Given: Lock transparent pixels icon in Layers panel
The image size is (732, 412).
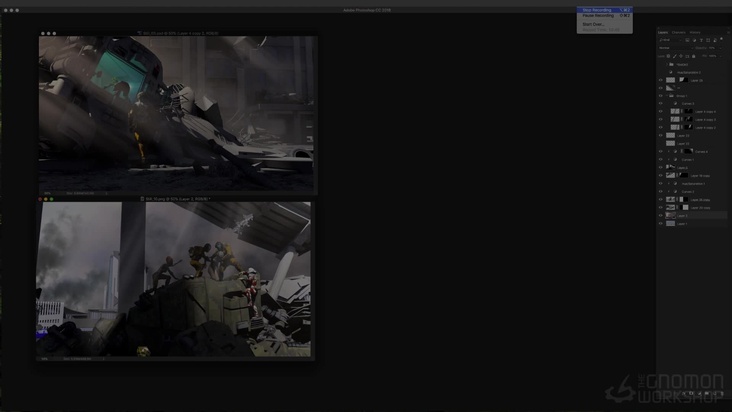Looking at the screenshot, I should pos(668,56).
